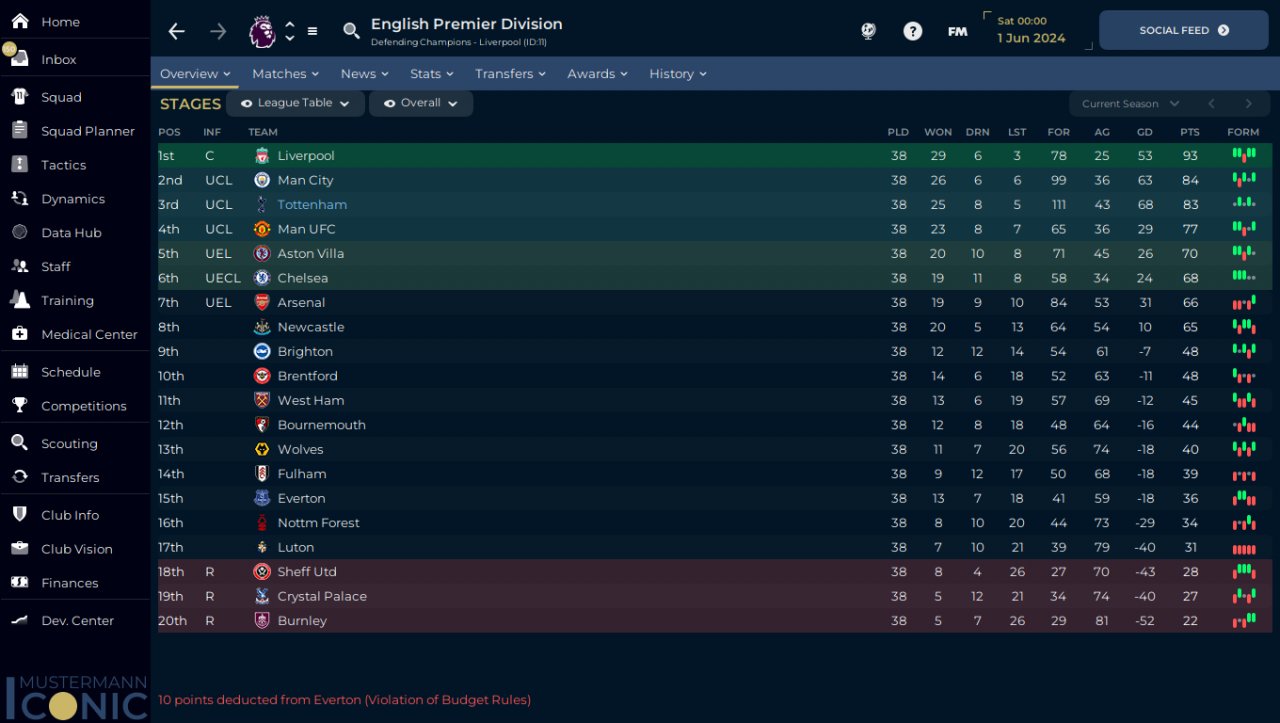Click the back navigation arrow
This screenshot has width=1280, height=723.
pos(177,31)
